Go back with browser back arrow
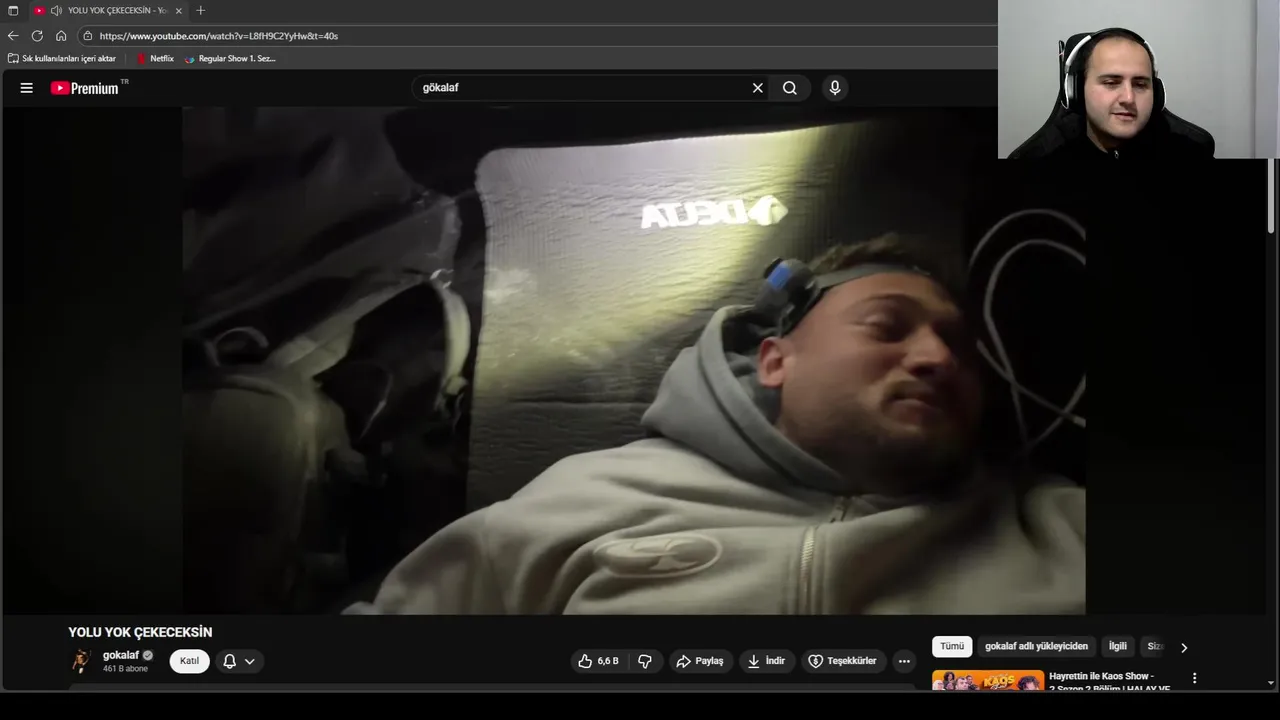The height and width of the screenshot is (720, 1280). tap(13, 36)
